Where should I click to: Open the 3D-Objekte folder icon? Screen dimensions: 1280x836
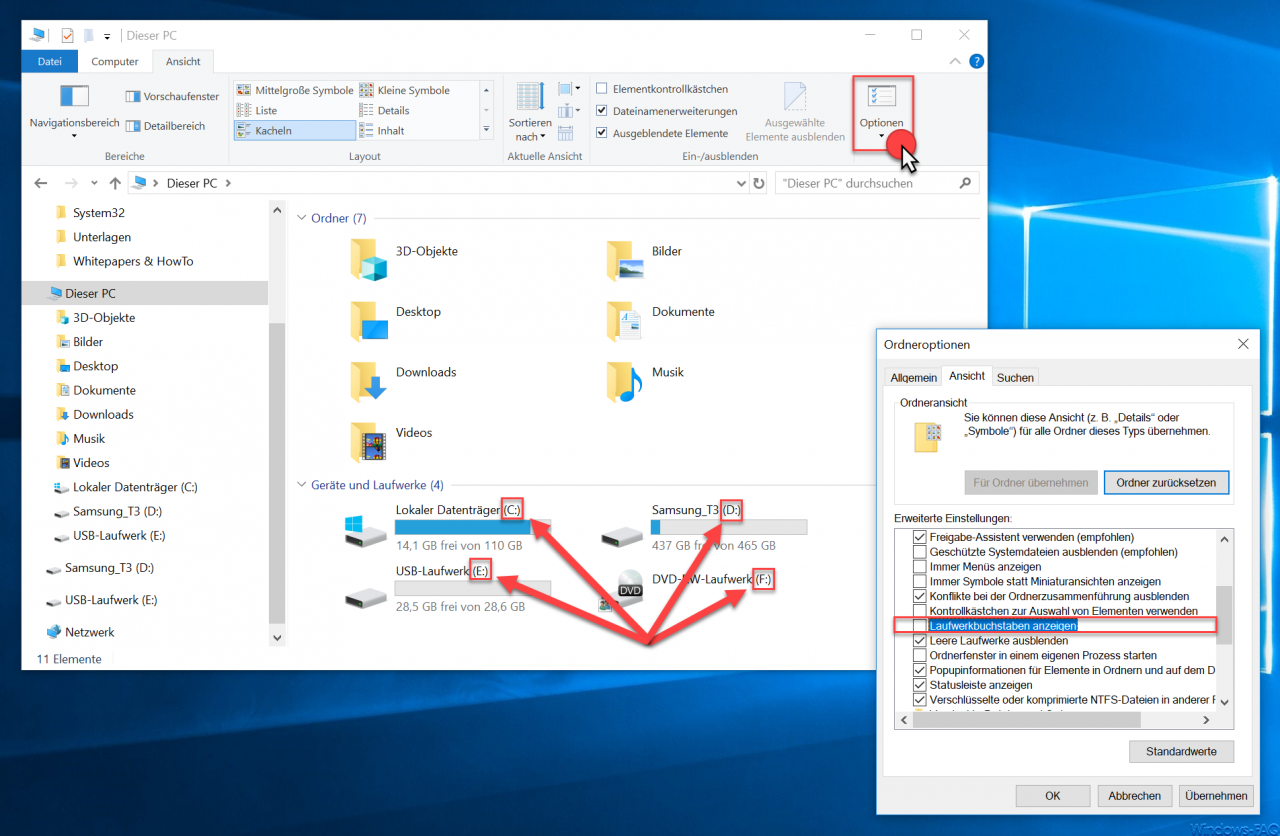click(x=368, y=260)
